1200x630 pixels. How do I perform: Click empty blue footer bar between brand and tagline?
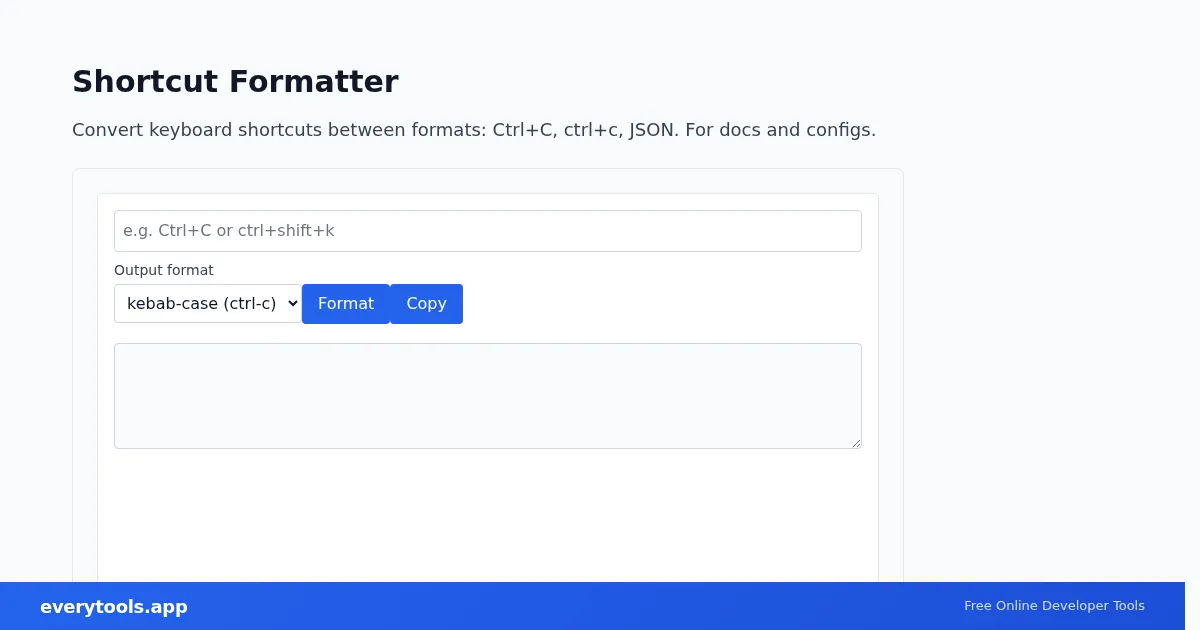pos(575,606)
